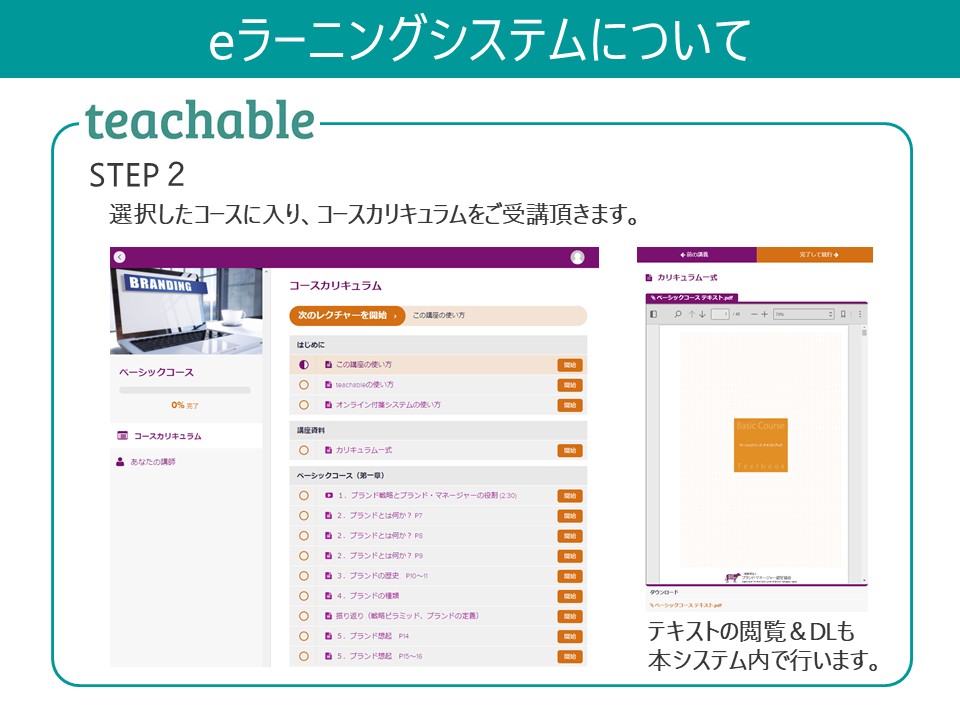Go to previous page in PDF viewer

click(691, 314)
